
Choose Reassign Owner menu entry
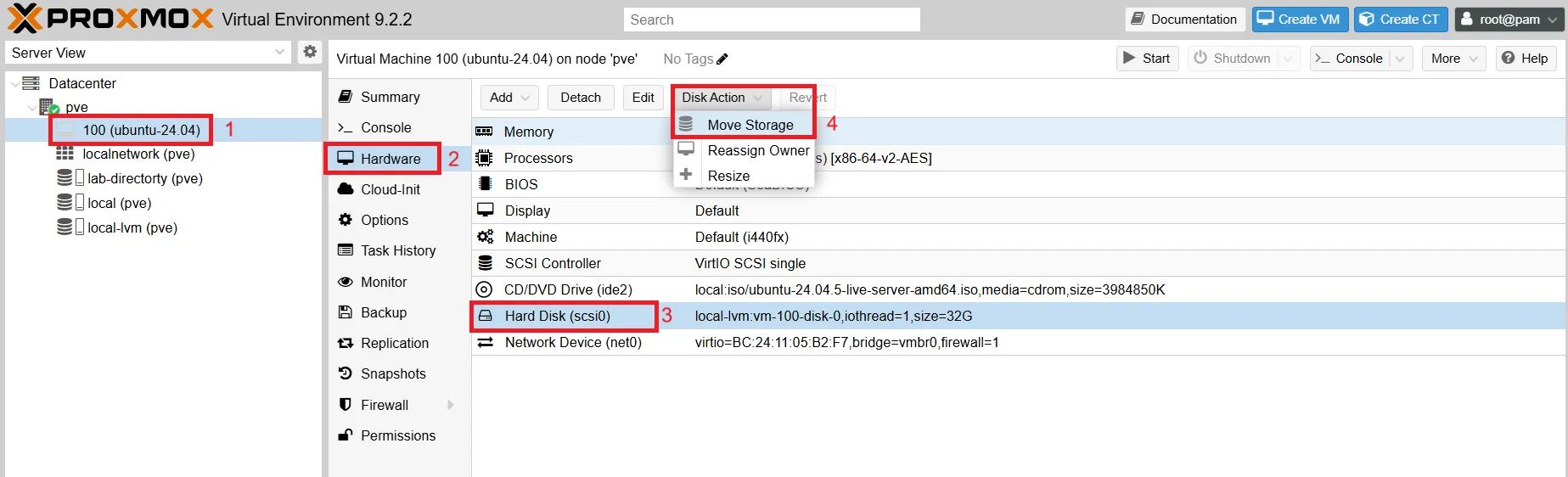coord(744,150)
